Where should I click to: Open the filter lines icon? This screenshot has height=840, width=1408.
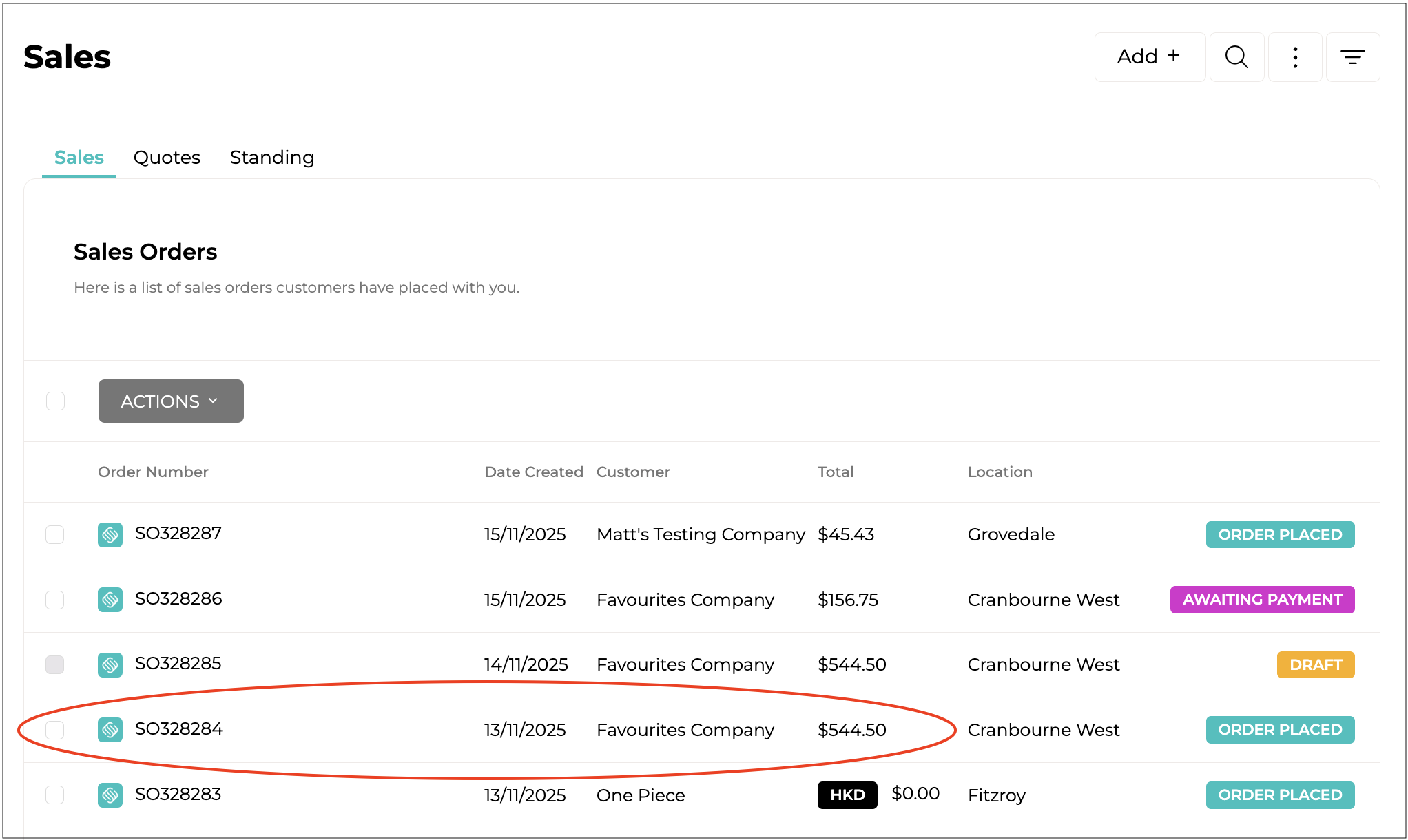click(1352, 57)
